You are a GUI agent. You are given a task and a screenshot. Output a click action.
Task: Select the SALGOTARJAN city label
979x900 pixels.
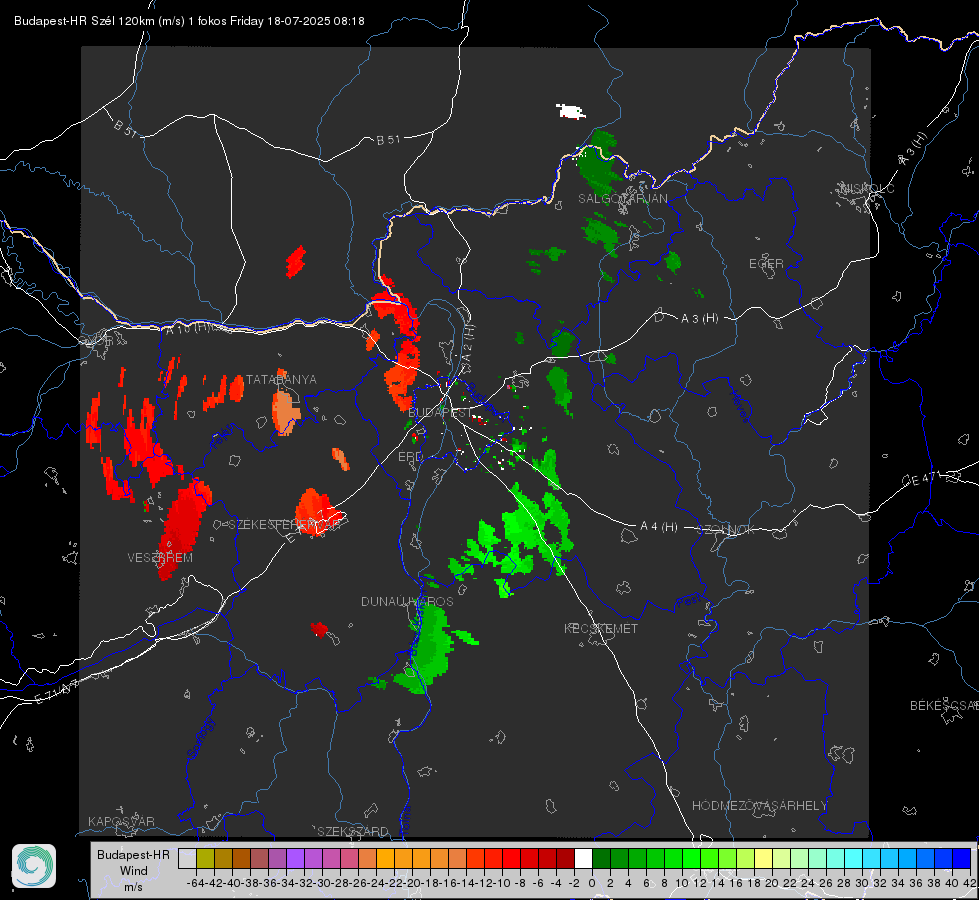622,199
